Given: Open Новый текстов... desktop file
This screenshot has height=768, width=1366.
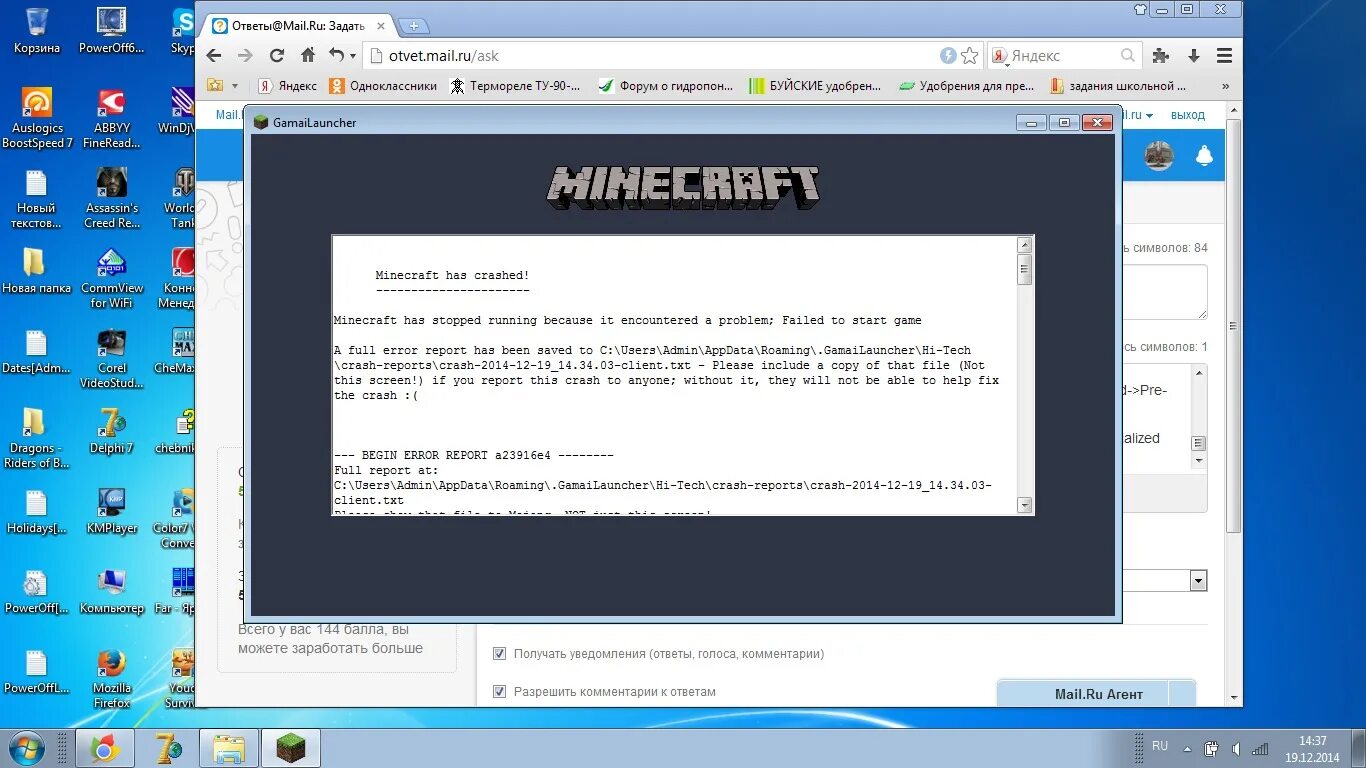Looking at the screenshot, I should point(37,198).
